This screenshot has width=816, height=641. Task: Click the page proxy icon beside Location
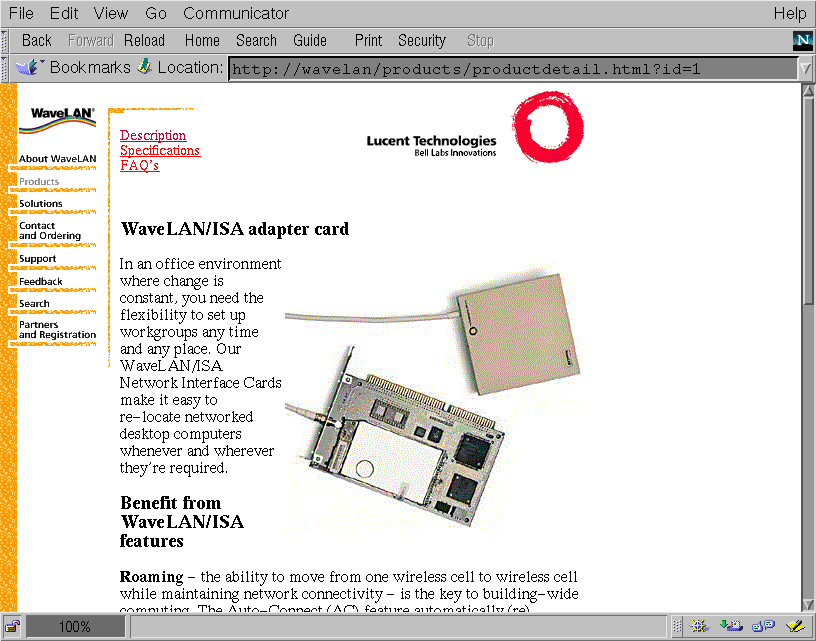145,68
